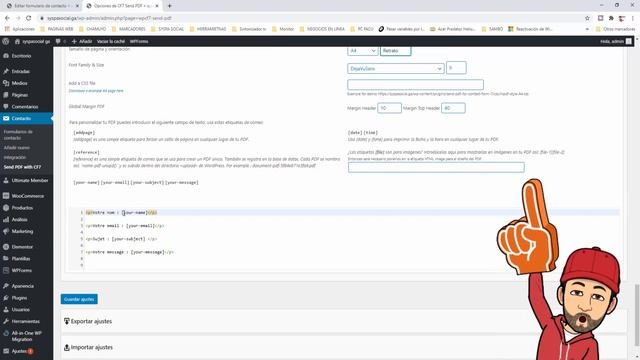Open Otros marcadores bookmark folder
Image resolution: width=640 pixels, height=360 pixels.
(x=616, y=29)
